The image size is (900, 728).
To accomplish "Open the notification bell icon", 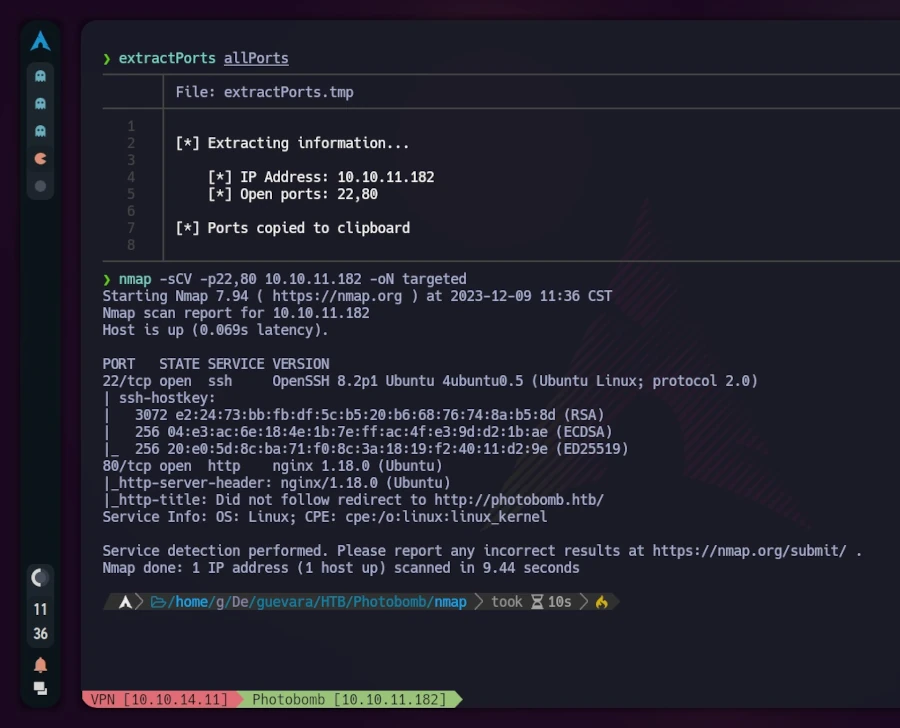I will [40, 665].
